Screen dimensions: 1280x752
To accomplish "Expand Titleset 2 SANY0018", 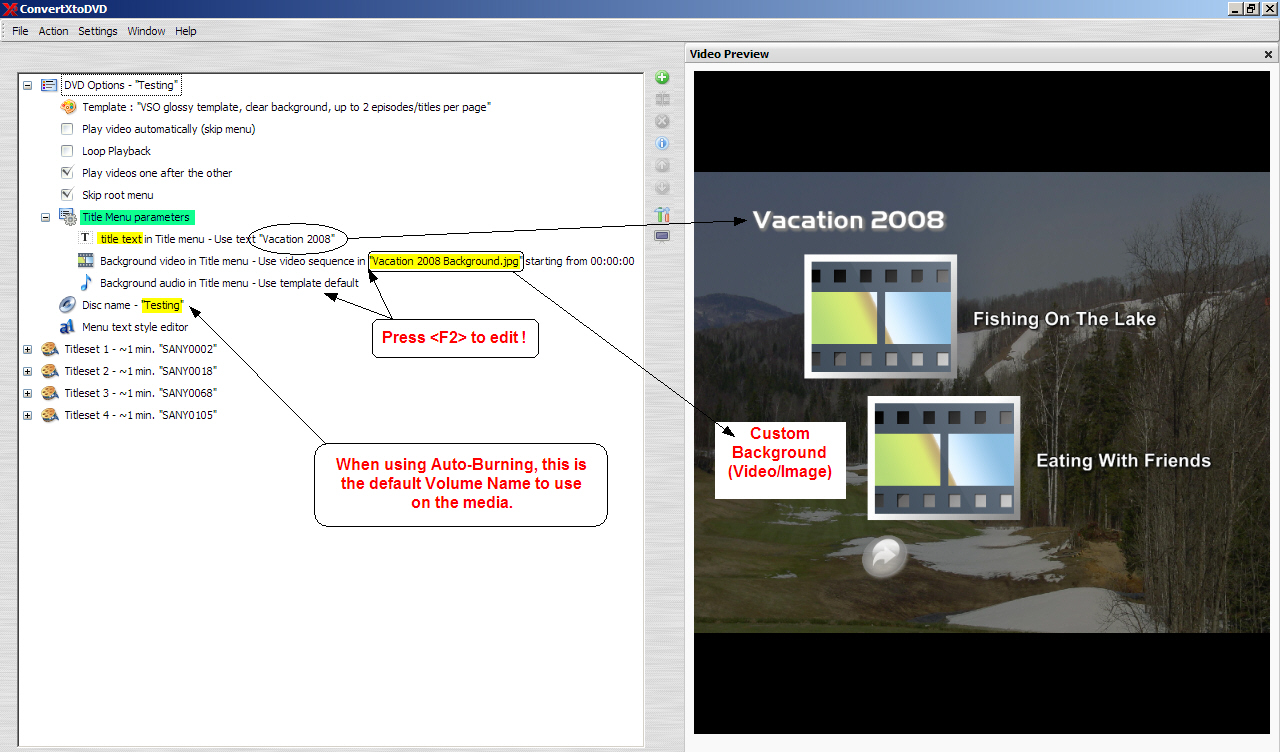I will point(28,371).
